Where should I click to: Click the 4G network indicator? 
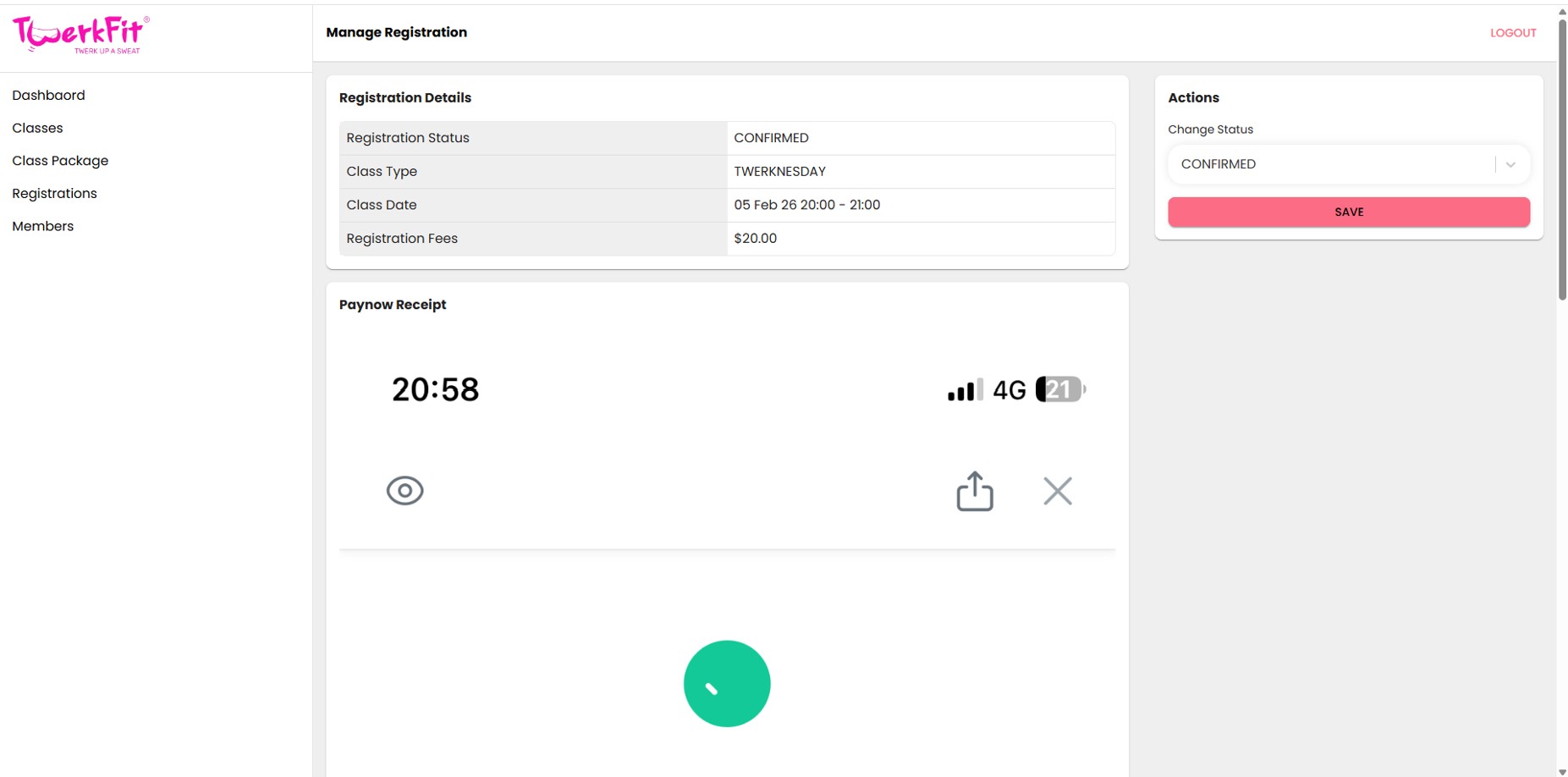[1009, 390]
